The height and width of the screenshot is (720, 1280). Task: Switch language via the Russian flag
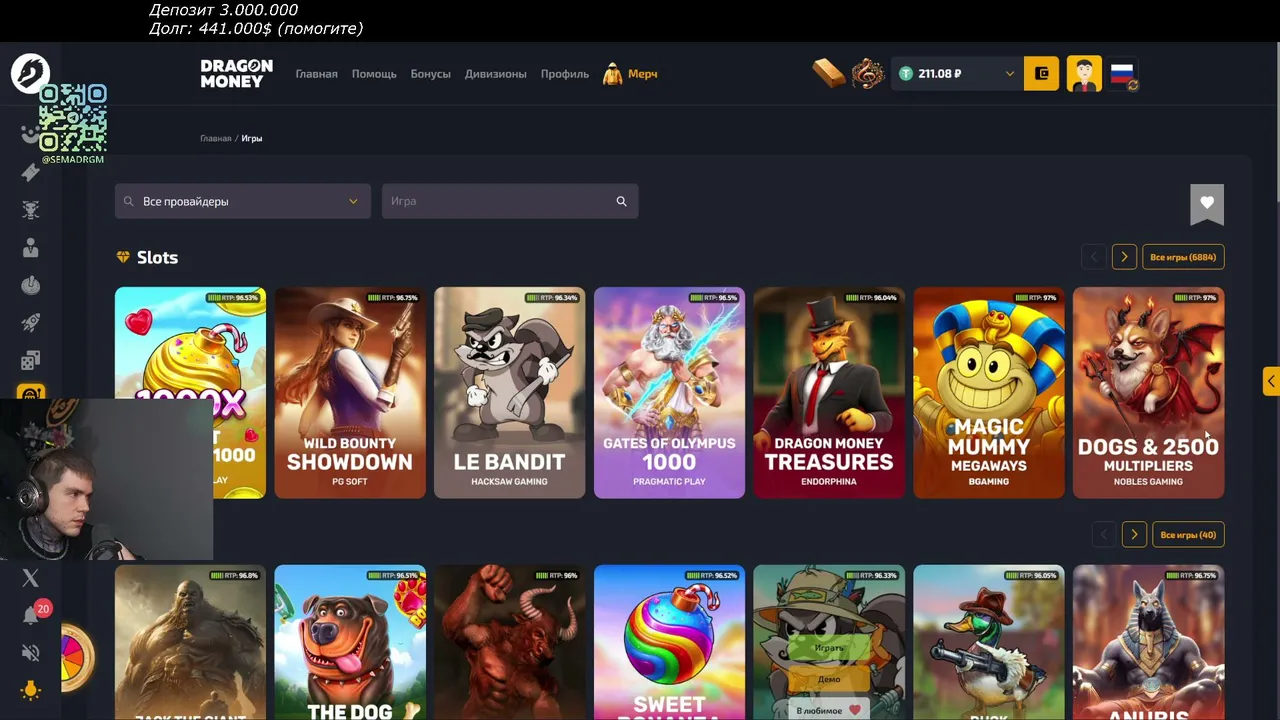point(1123,73)
